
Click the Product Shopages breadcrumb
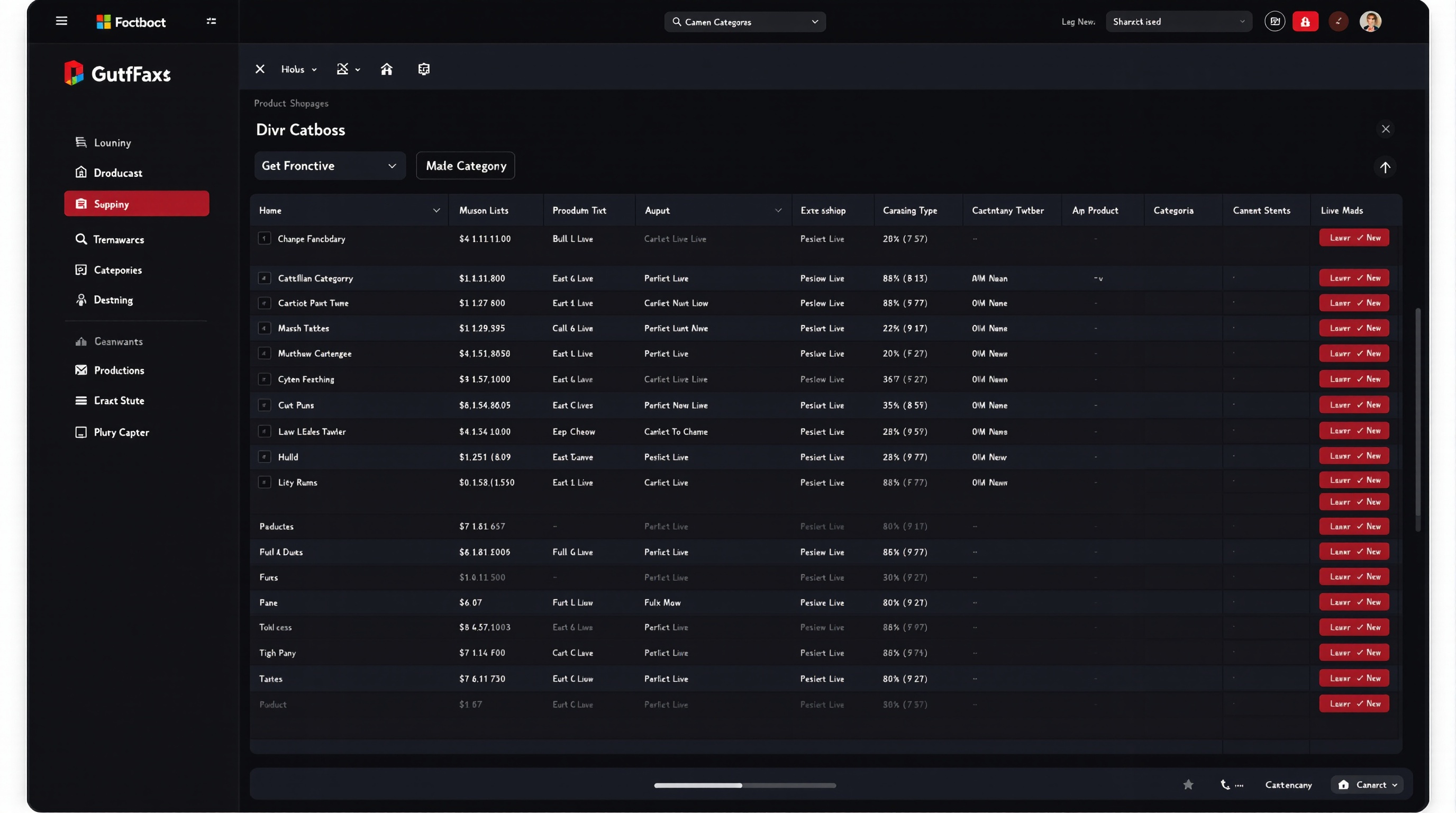(x=291, y=103)
